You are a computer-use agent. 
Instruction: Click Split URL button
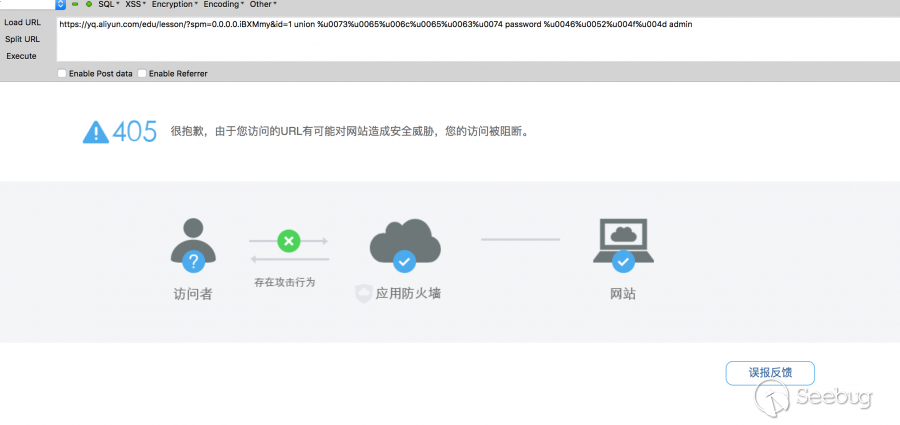click(22, 39)
